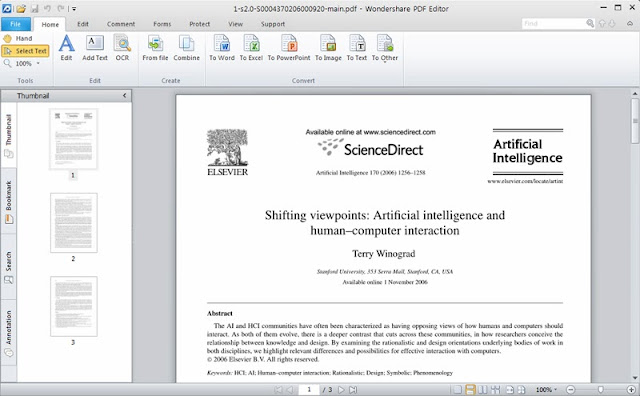Select the Add Text tool
The image size is (640, 396).
(x=95, y=48)
